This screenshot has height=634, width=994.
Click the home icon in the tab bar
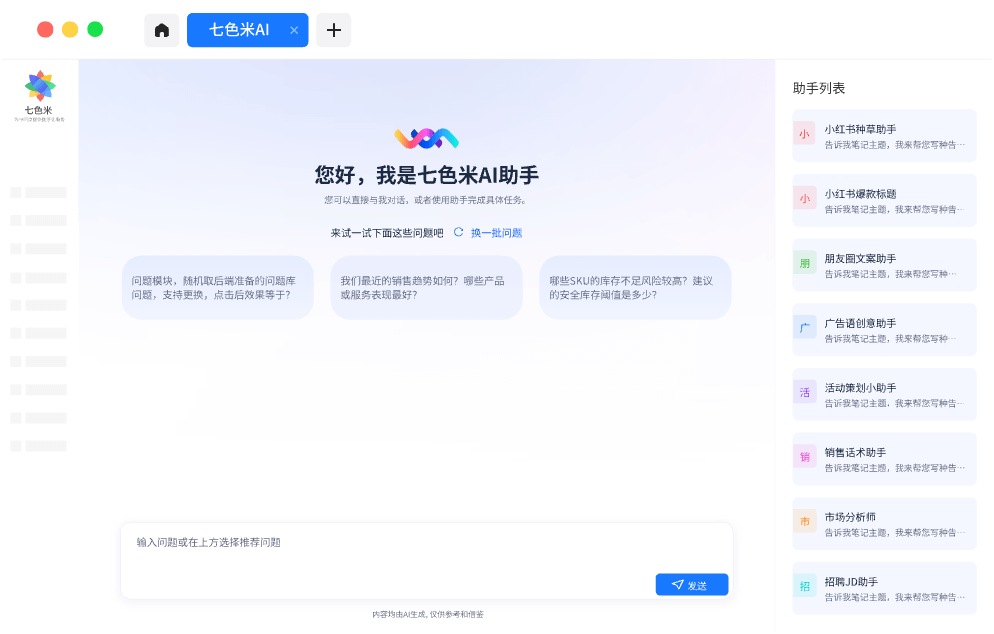click(162, 30)
